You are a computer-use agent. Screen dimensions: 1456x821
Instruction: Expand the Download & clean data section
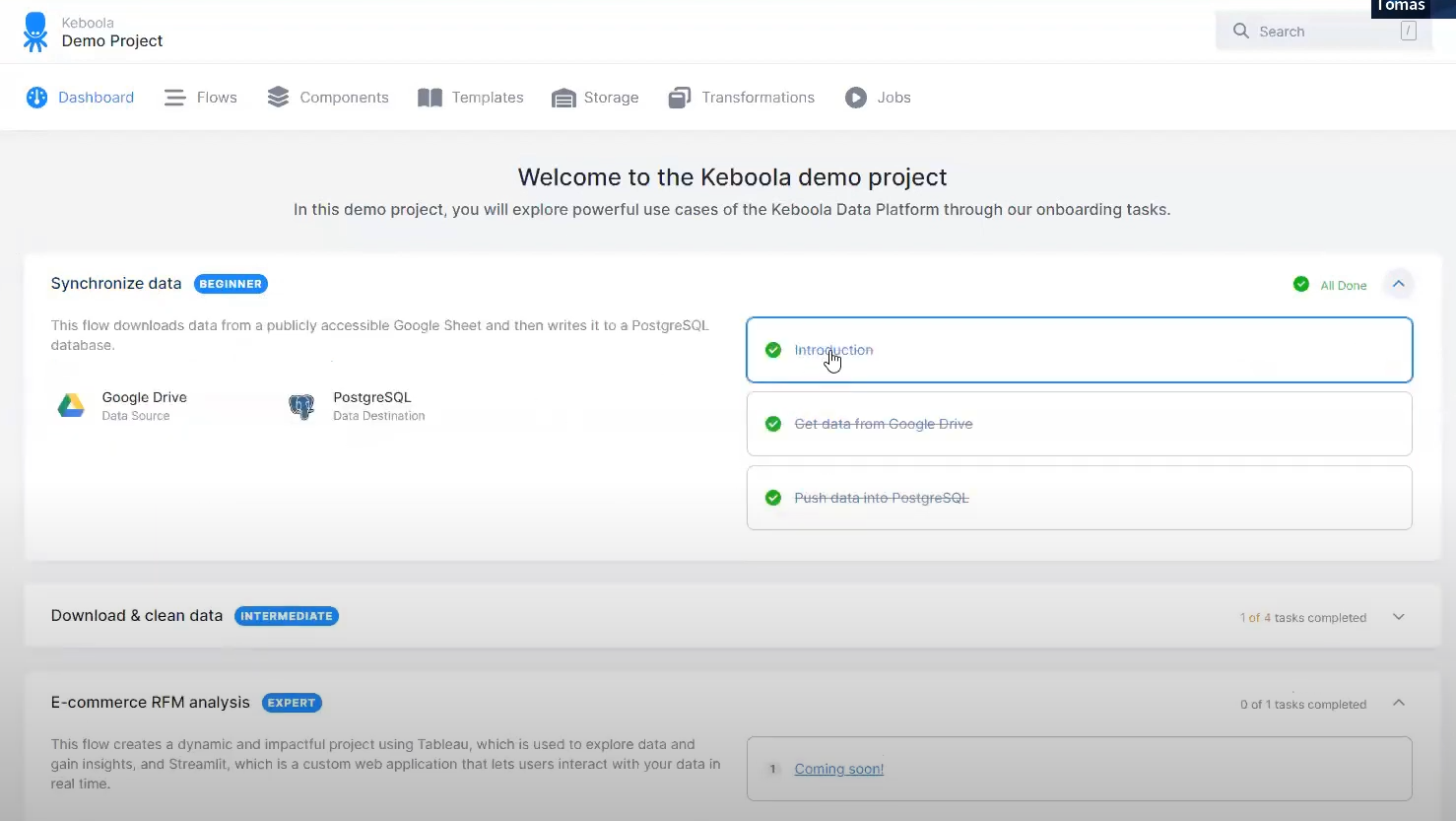pyautogui.click(x=1398, y=616)
